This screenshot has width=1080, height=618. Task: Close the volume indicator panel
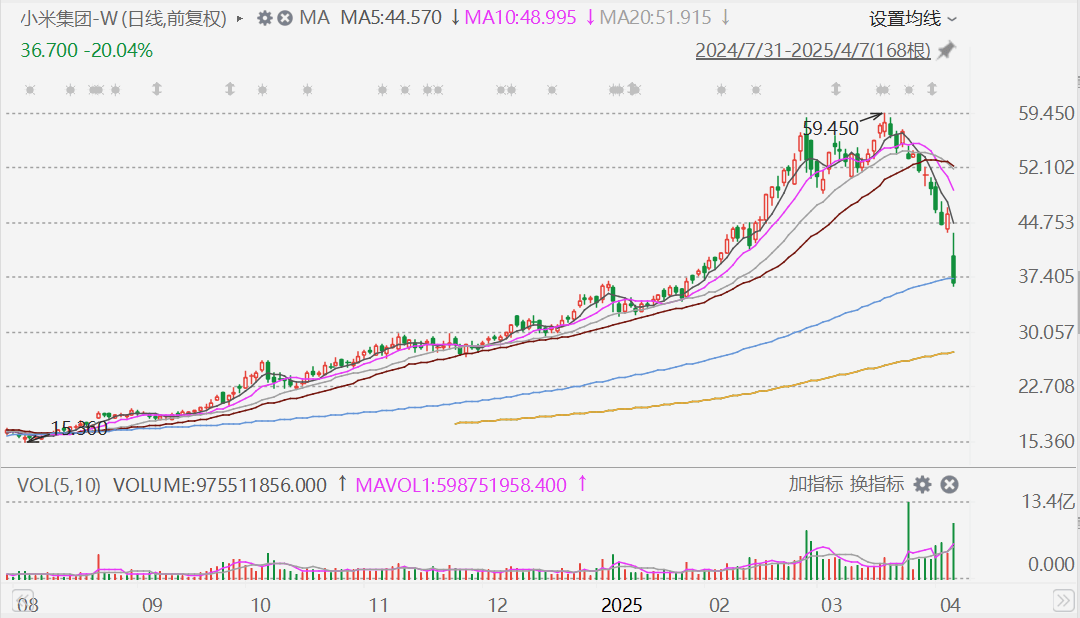pyautogui.click(x=949, y=485)
